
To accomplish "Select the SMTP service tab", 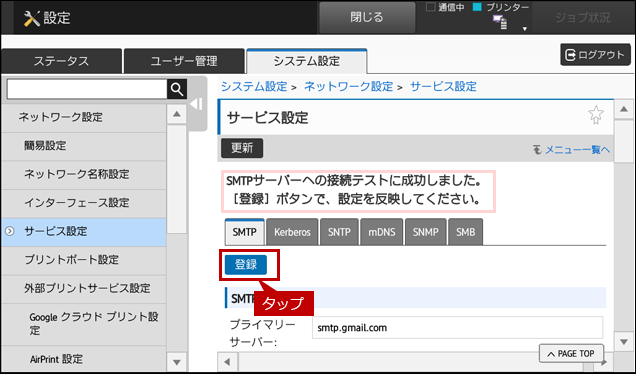I will point(245,232).
